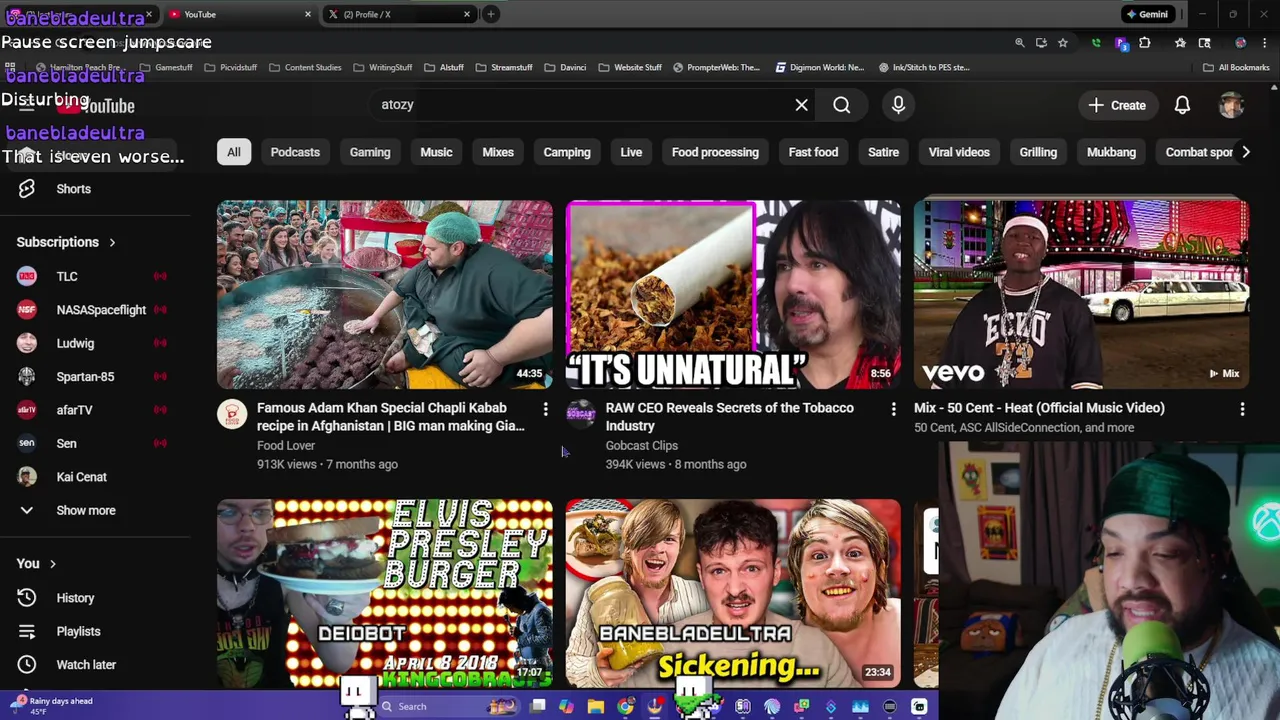Play the Adam Khan Chapli Kabab thumbnail

click(x=385, y=294)
